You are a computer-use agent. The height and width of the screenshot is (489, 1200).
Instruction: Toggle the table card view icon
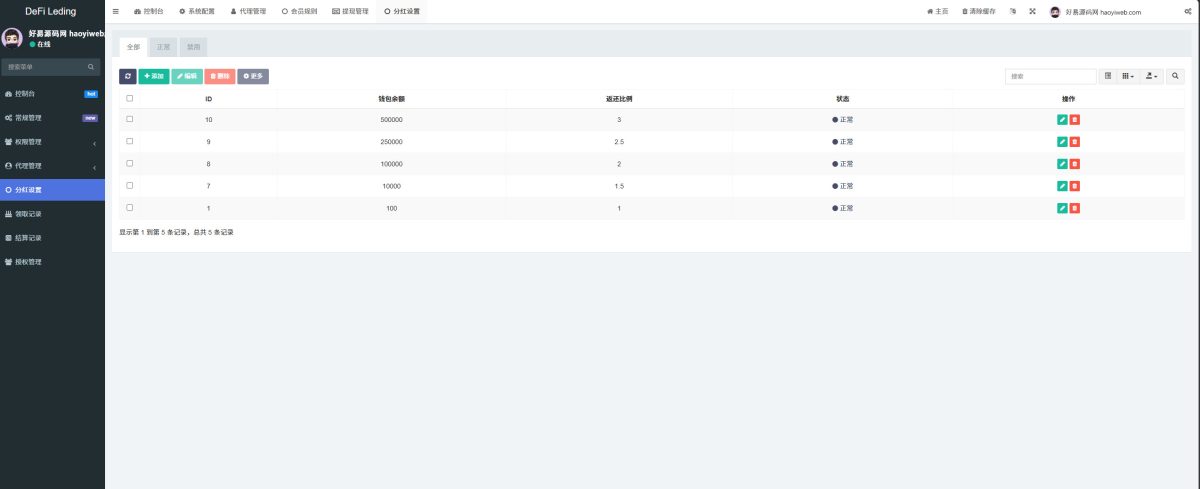[1108, 76]
